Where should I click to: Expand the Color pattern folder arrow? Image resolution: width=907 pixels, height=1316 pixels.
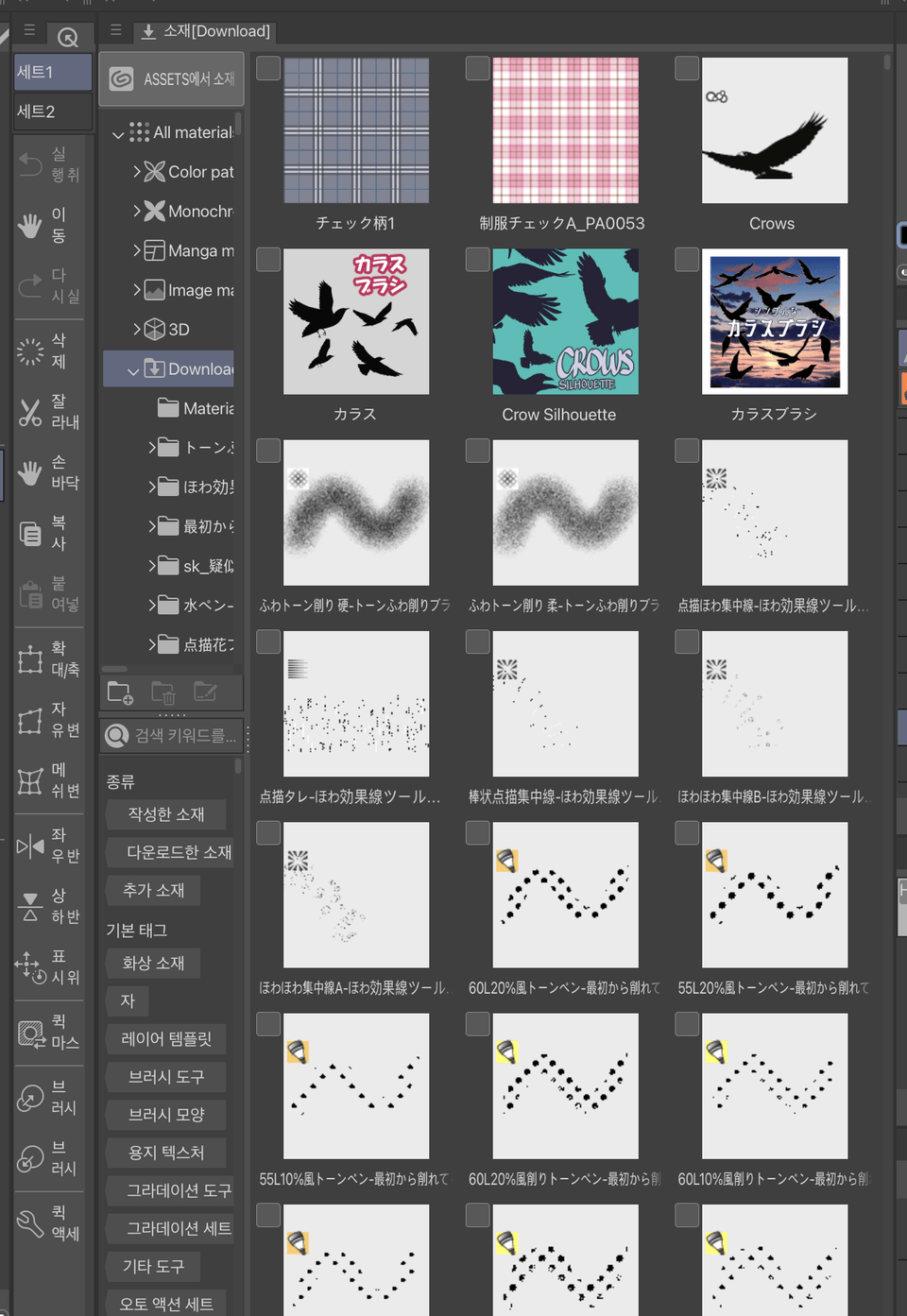tap(137, 172)
